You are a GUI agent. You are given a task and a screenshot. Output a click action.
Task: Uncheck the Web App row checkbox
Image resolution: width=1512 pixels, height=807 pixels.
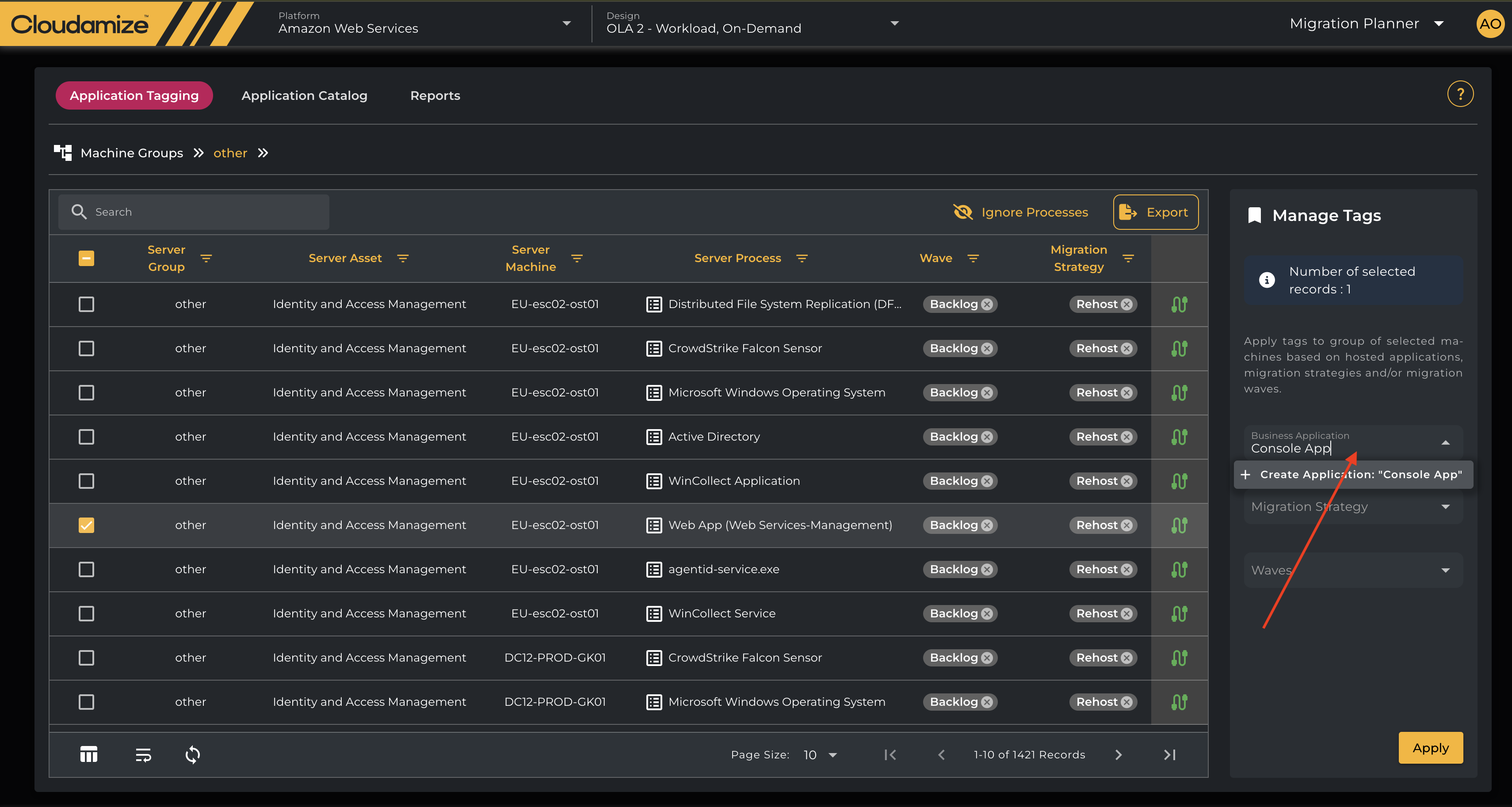(x=86, y=525)
